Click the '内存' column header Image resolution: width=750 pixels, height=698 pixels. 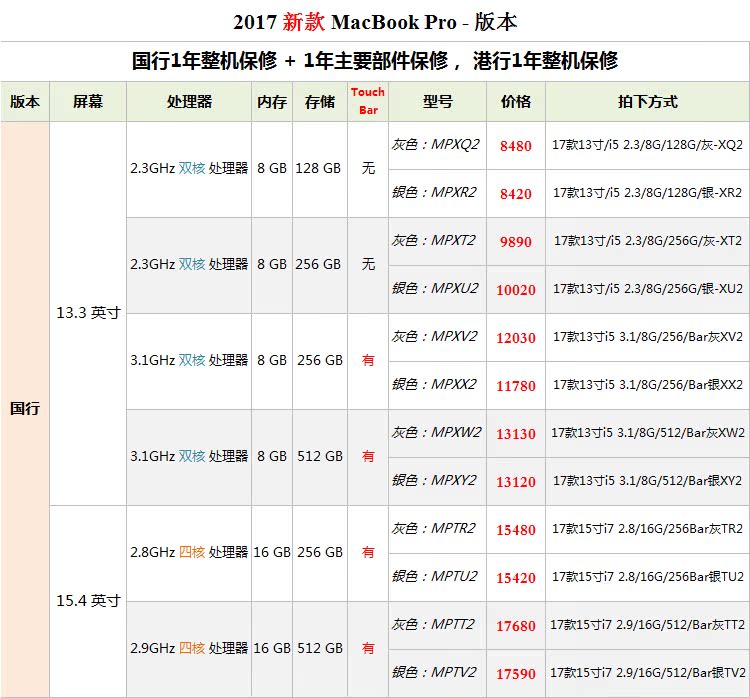click(272, 101)
